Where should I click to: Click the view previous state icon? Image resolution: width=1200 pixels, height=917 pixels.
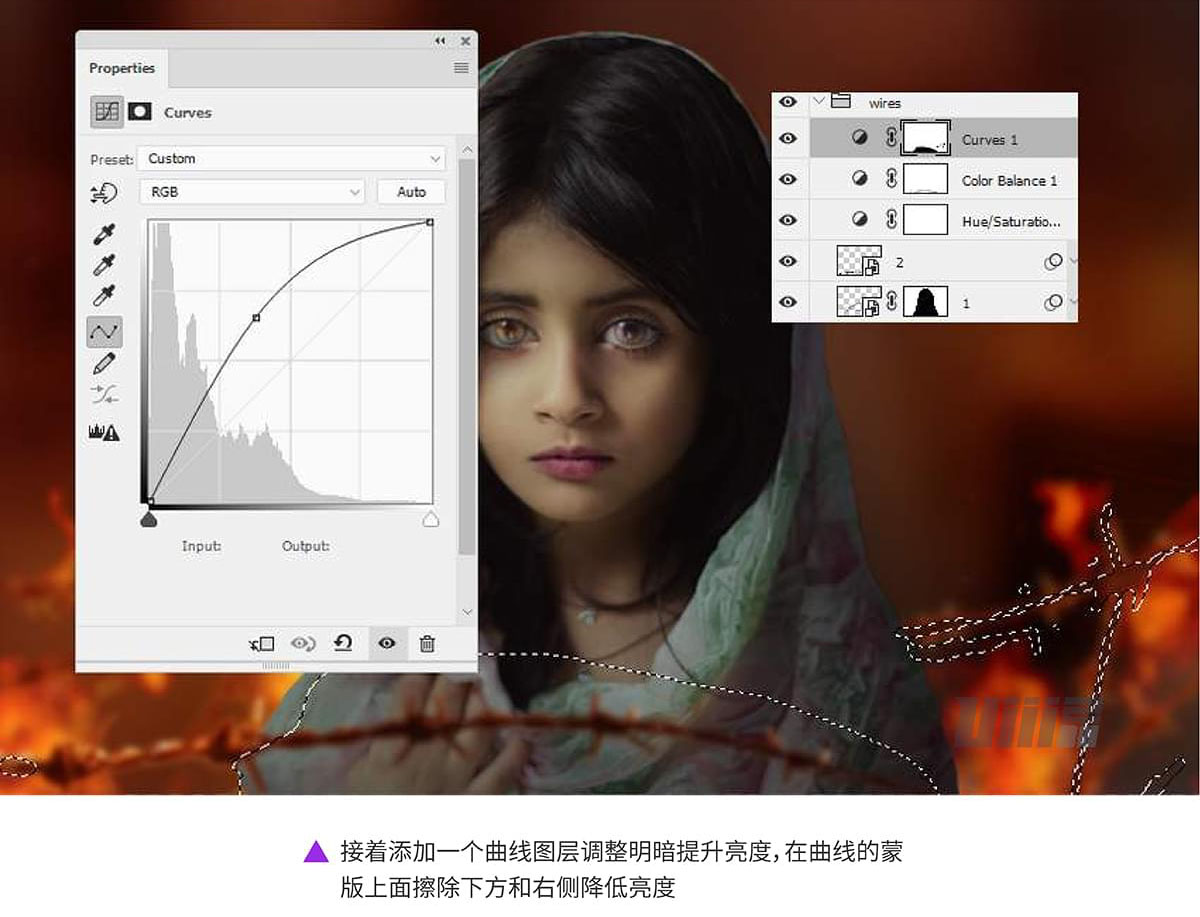303,644
